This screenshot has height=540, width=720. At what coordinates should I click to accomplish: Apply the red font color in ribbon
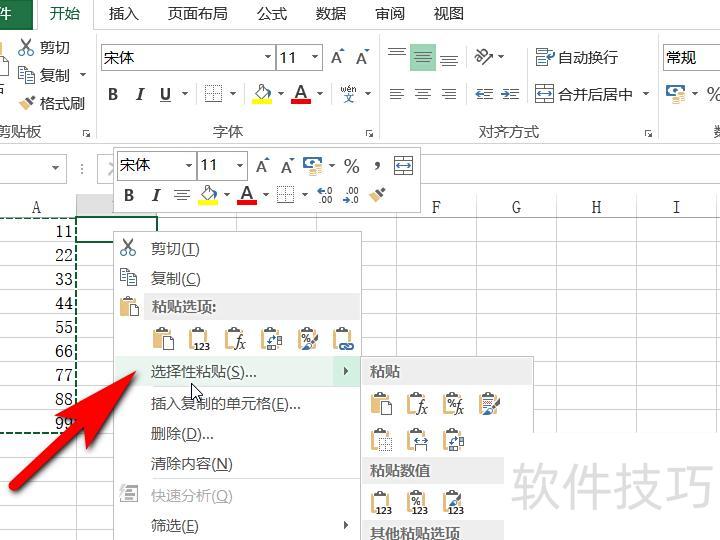pyautogui.click(x=301, y=94)
